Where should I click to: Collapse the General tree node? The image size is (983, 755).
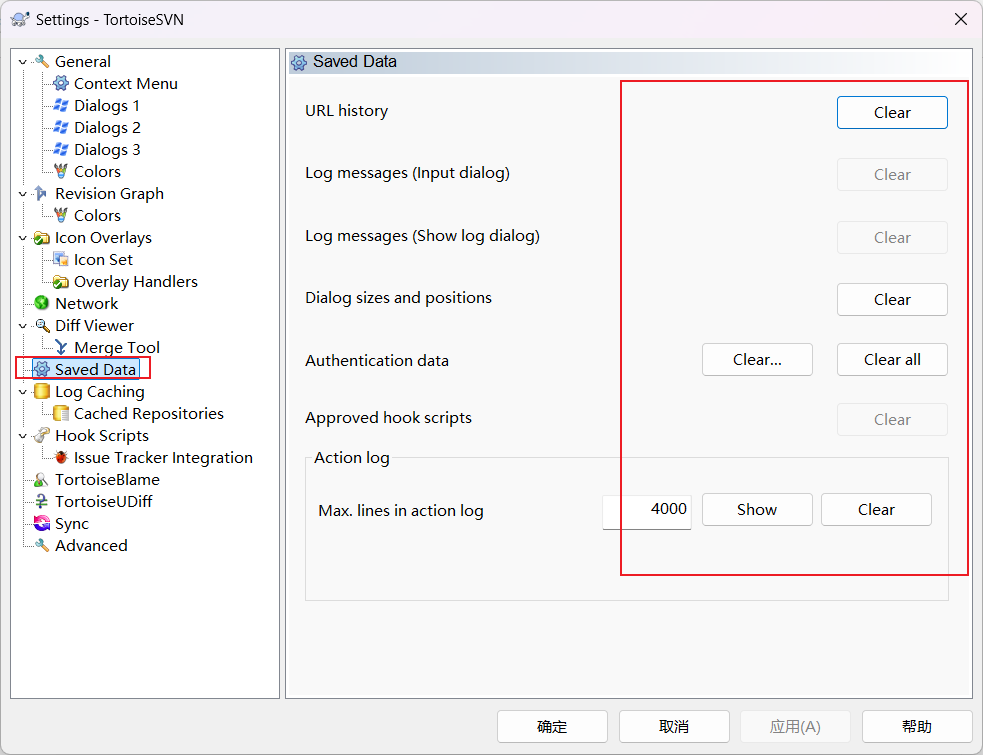point(23,62)
